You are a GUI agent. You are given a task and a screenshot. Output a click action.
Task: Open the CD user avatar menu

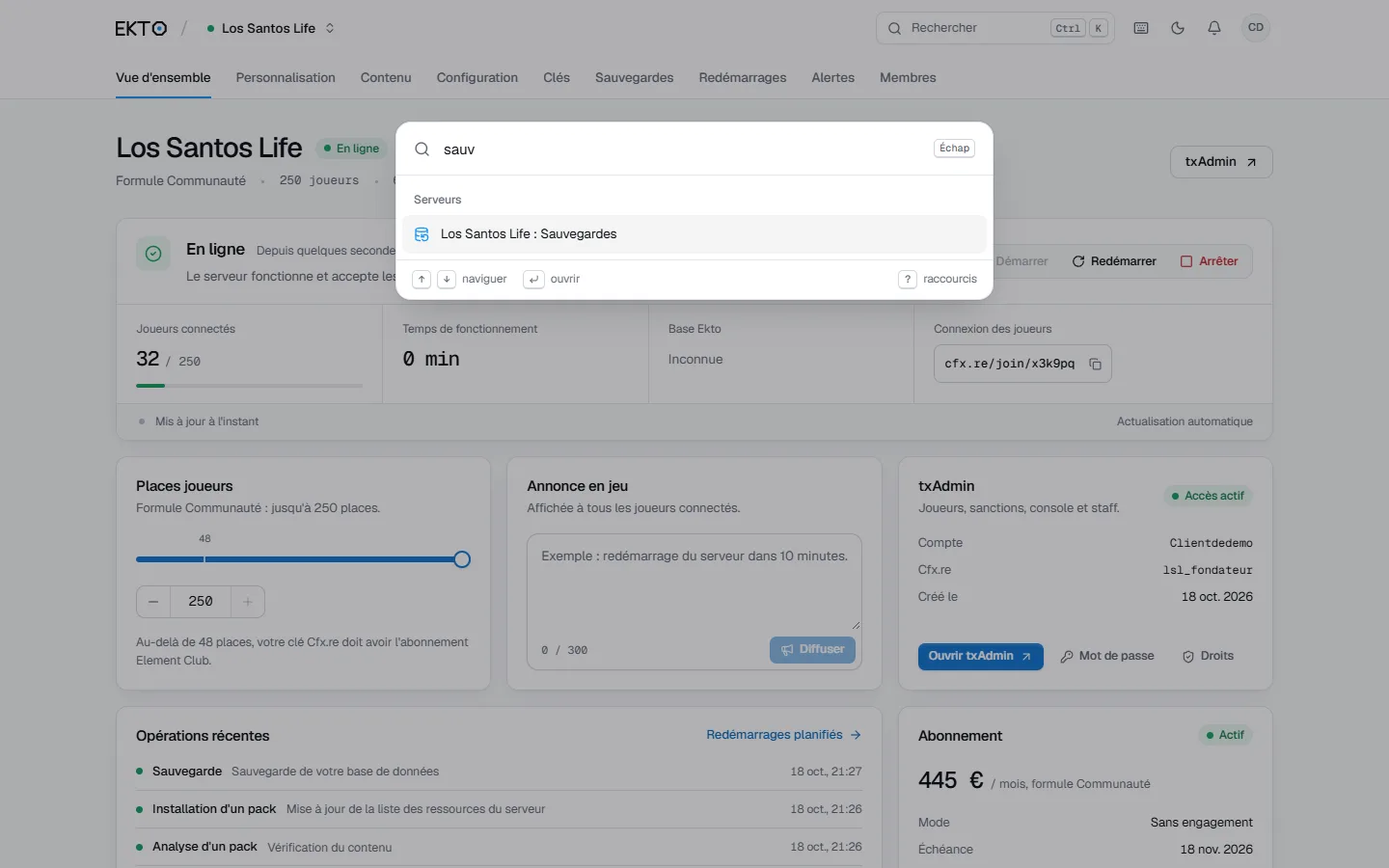(x=1255, y=28)
